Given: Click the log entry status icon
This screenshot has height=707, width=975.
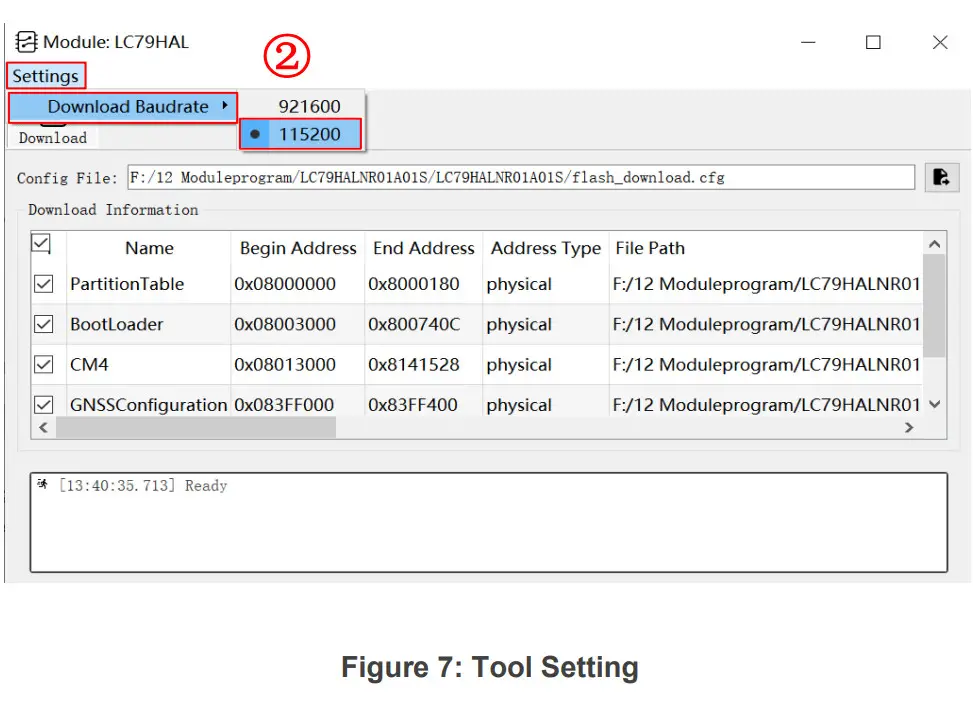Looking at the screenshot, I should point(42,484).
